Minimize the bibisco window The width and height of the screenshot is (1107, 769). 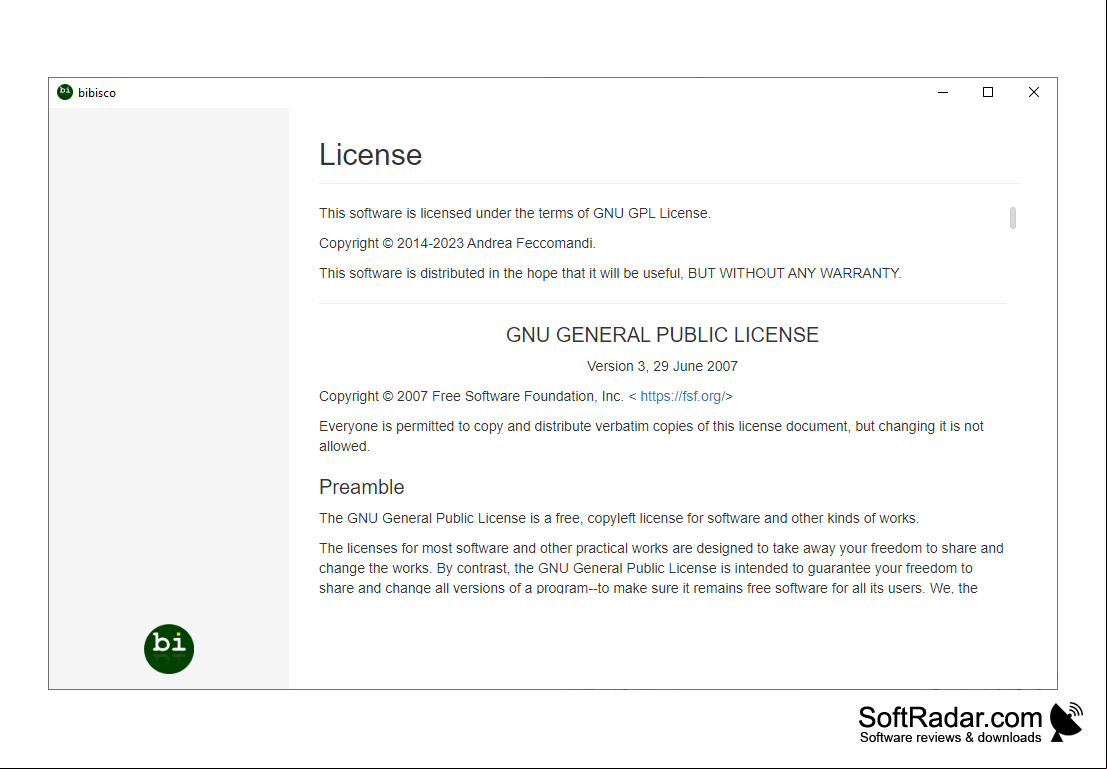[x=943, y=93]
